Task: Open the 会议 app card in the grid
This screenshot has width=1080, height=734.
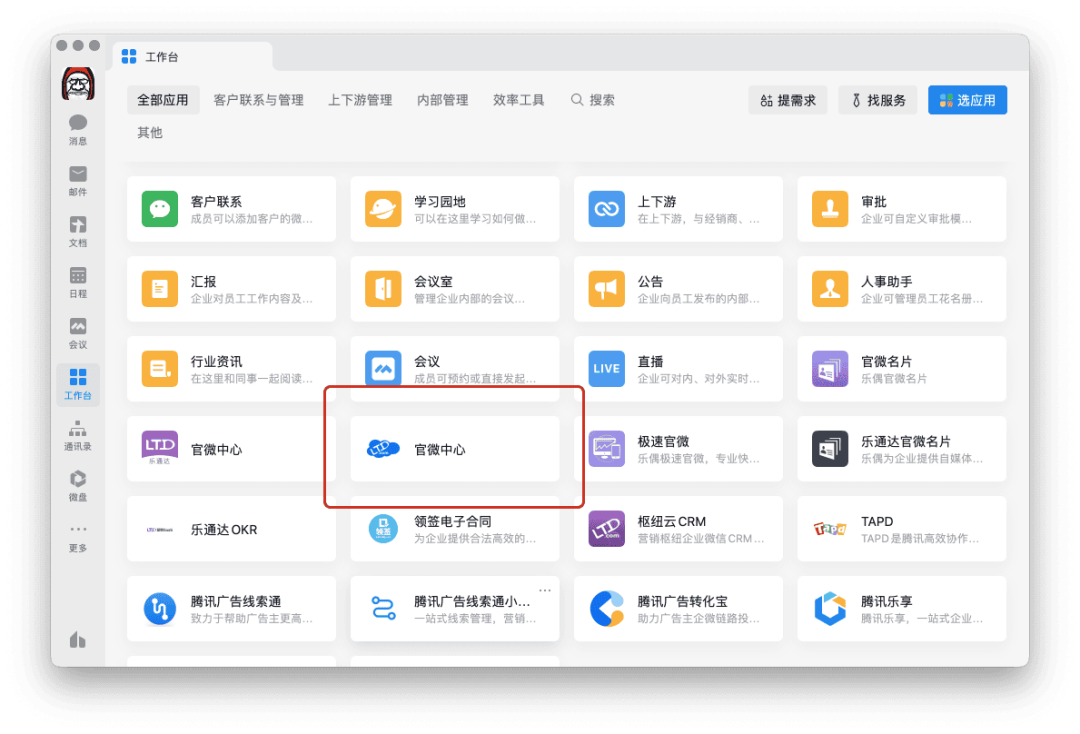Action: pos(455,368)
